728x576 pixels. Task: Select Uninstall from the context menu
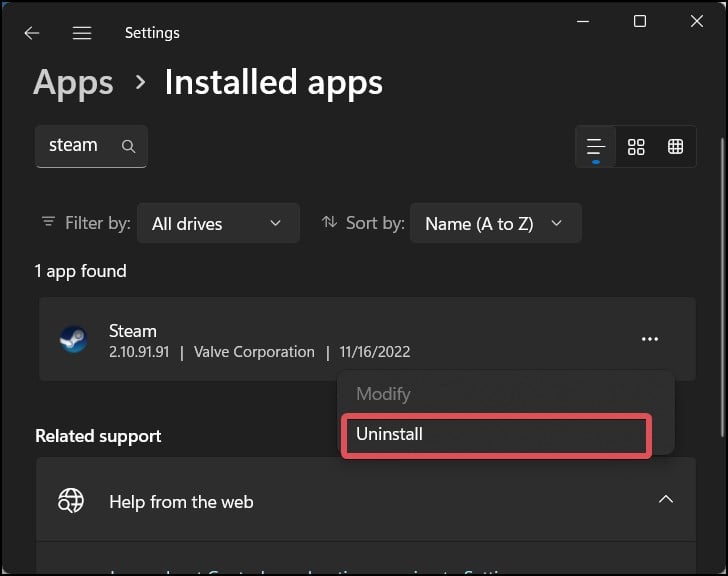click(x=496, y=435)
